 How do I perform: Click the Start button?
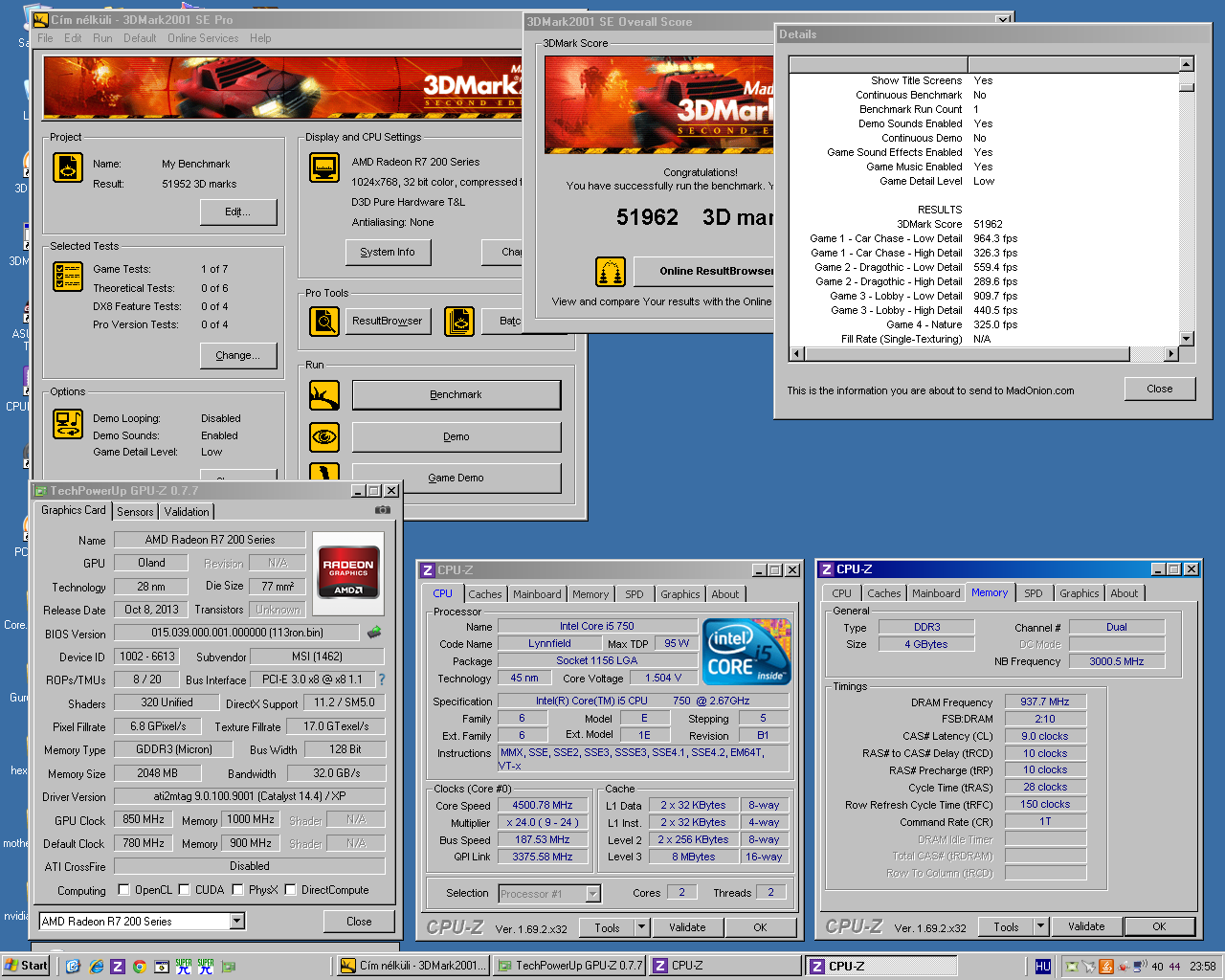pos(26,966)
